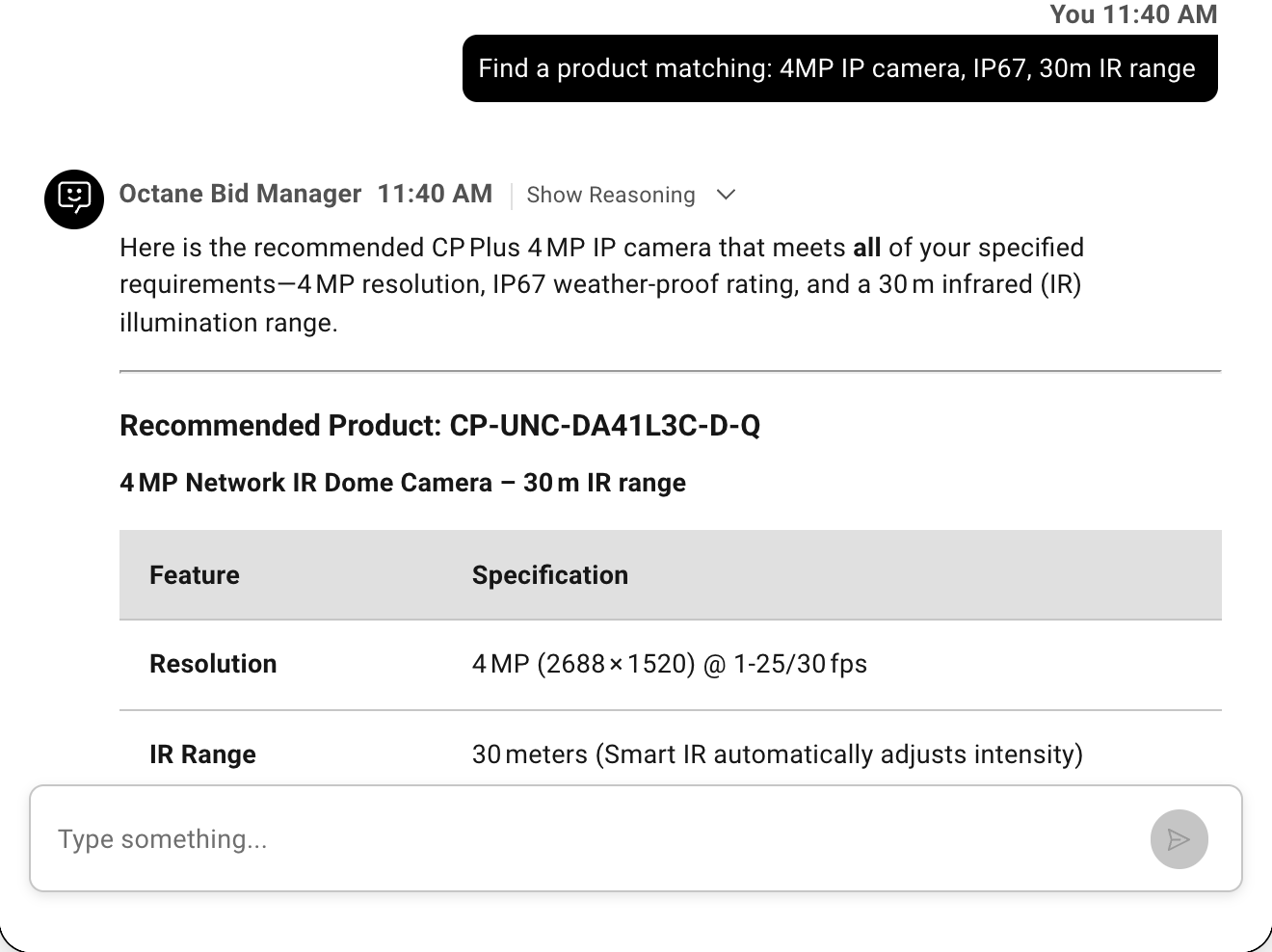Click the 'Feature' column header
The height and width of the screenshot is (952, 1272).
(195, 575)
